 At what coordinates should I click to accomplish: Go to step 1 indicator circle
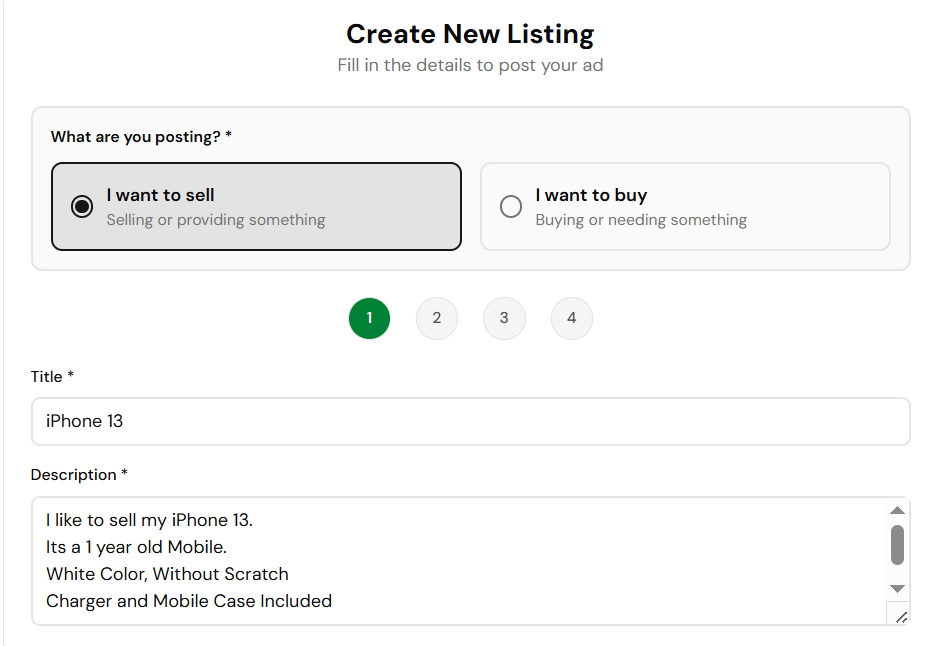[369, 318]
